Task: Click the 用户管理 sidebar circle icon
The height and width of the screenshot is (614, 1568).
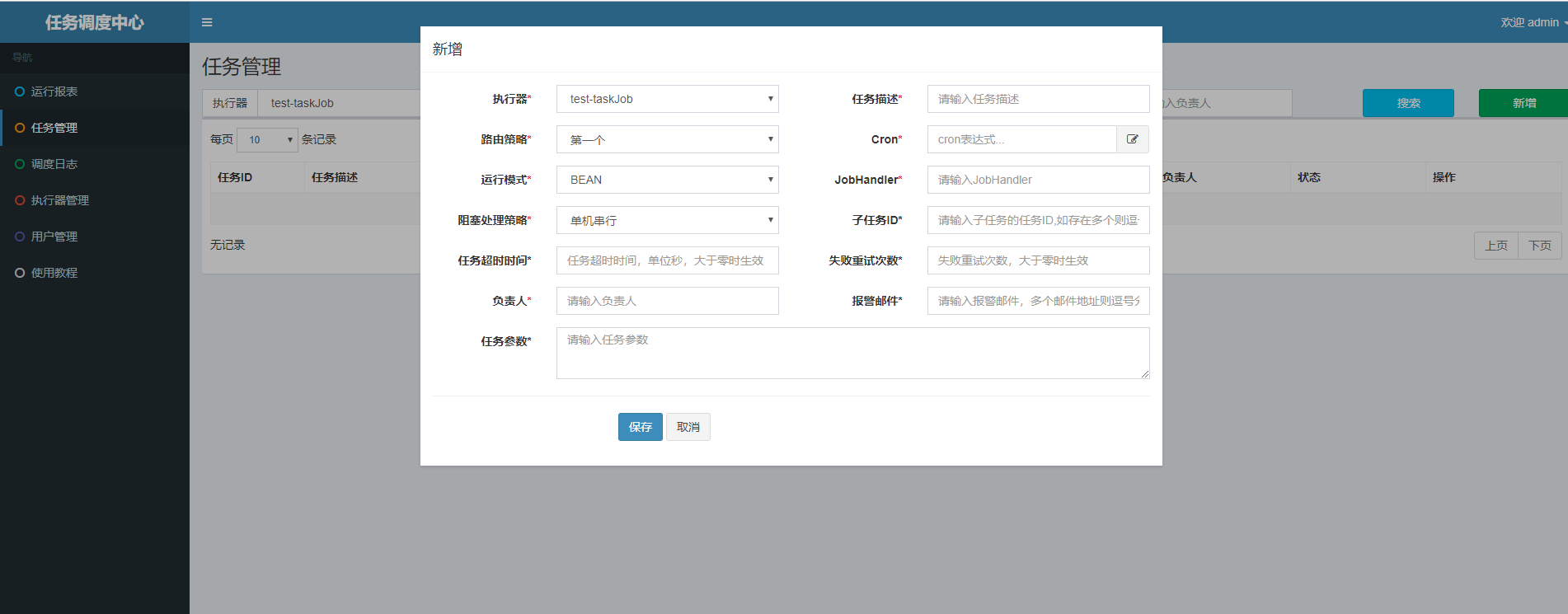Action: [x=20, y=237]
